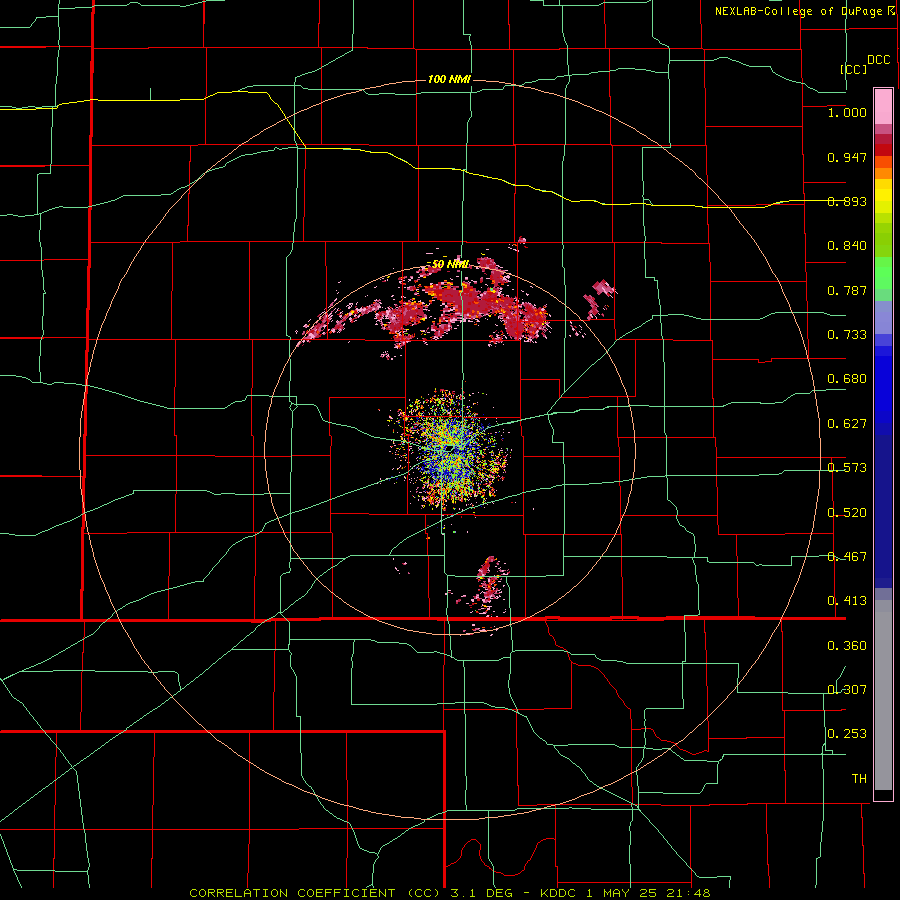900x900 pixels.
Task: Click the Correlation Coefficient caption at the bottom
Action: pos(450,893)
